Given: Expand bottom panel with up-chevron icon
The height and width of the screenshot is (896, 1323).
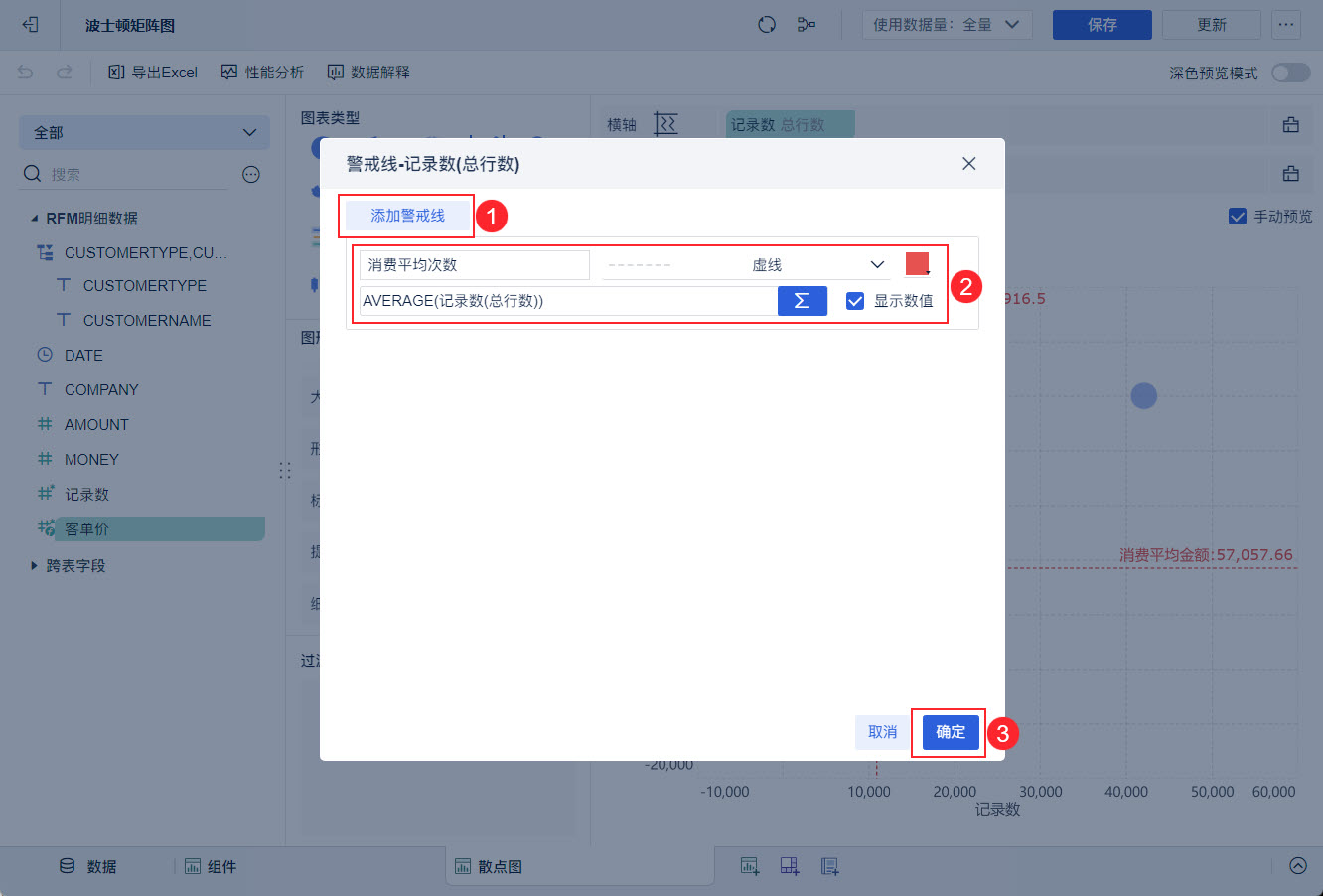Looking at the screenshot, I should pyautogui.click(x=1298, y=866).
